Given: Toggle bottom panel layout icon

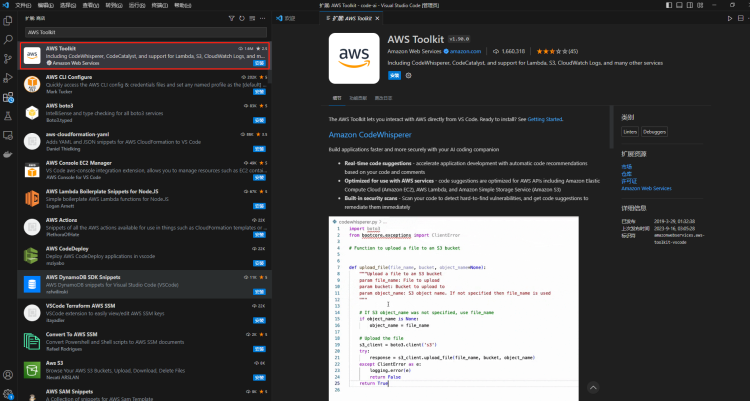Looking at the screenshot, I should coord(679,5).
